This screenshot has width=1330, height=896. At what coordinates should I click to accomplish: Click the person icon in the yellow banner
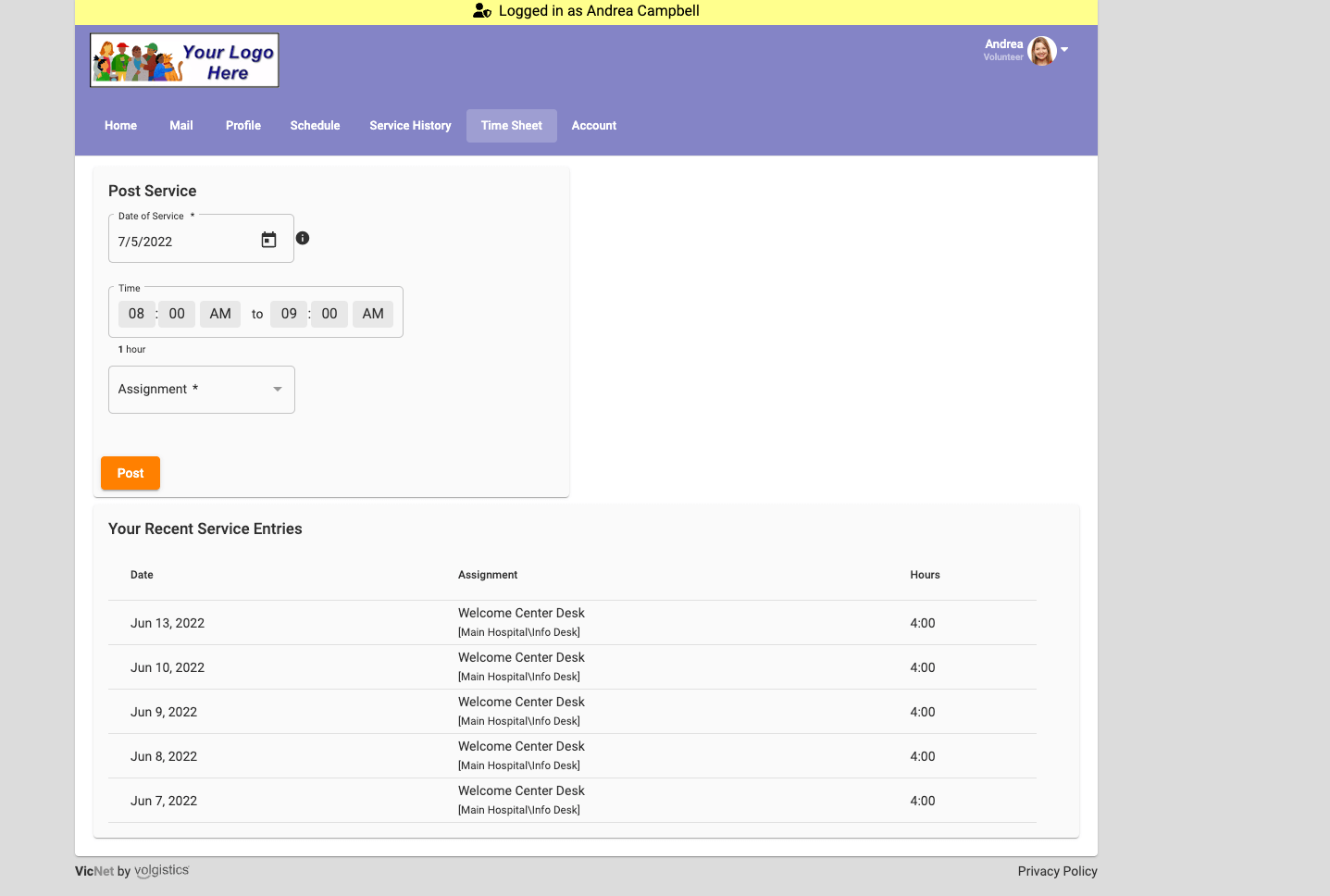[x=481, y=11]
